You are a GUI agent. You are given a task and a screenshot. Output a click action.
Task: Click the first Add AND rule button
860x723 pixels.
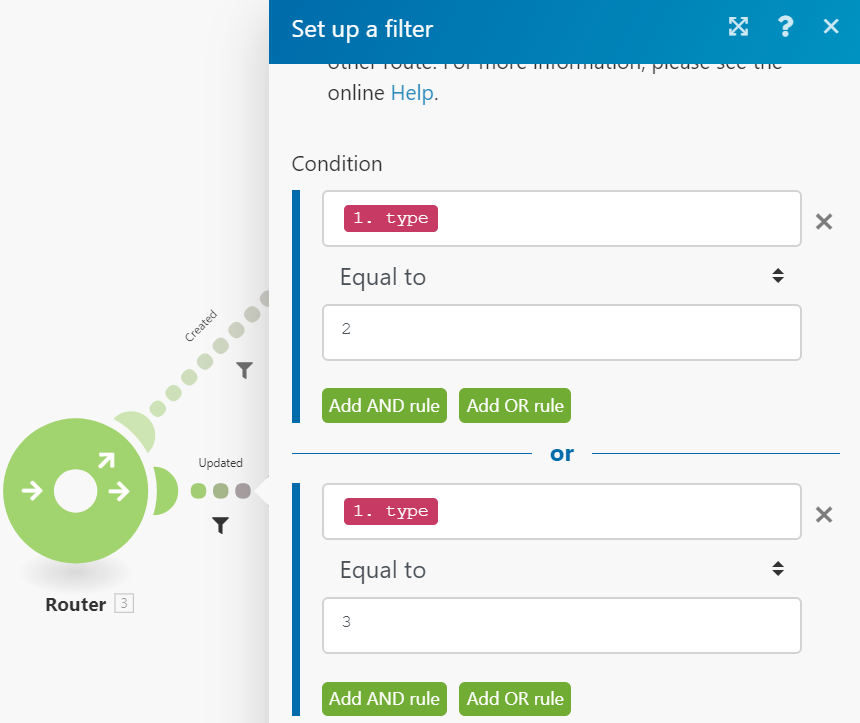click(x=384, y=405)
